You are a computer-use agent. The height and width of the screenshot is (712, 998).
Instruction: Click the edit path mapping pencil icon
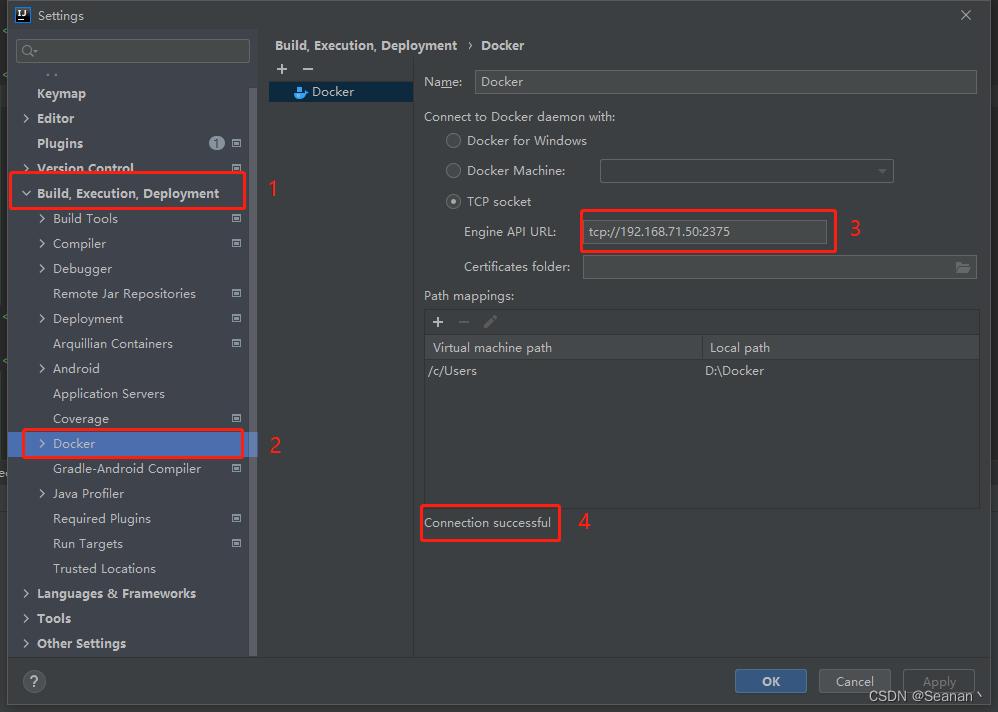pyautogui.click(x=490, y=322)
